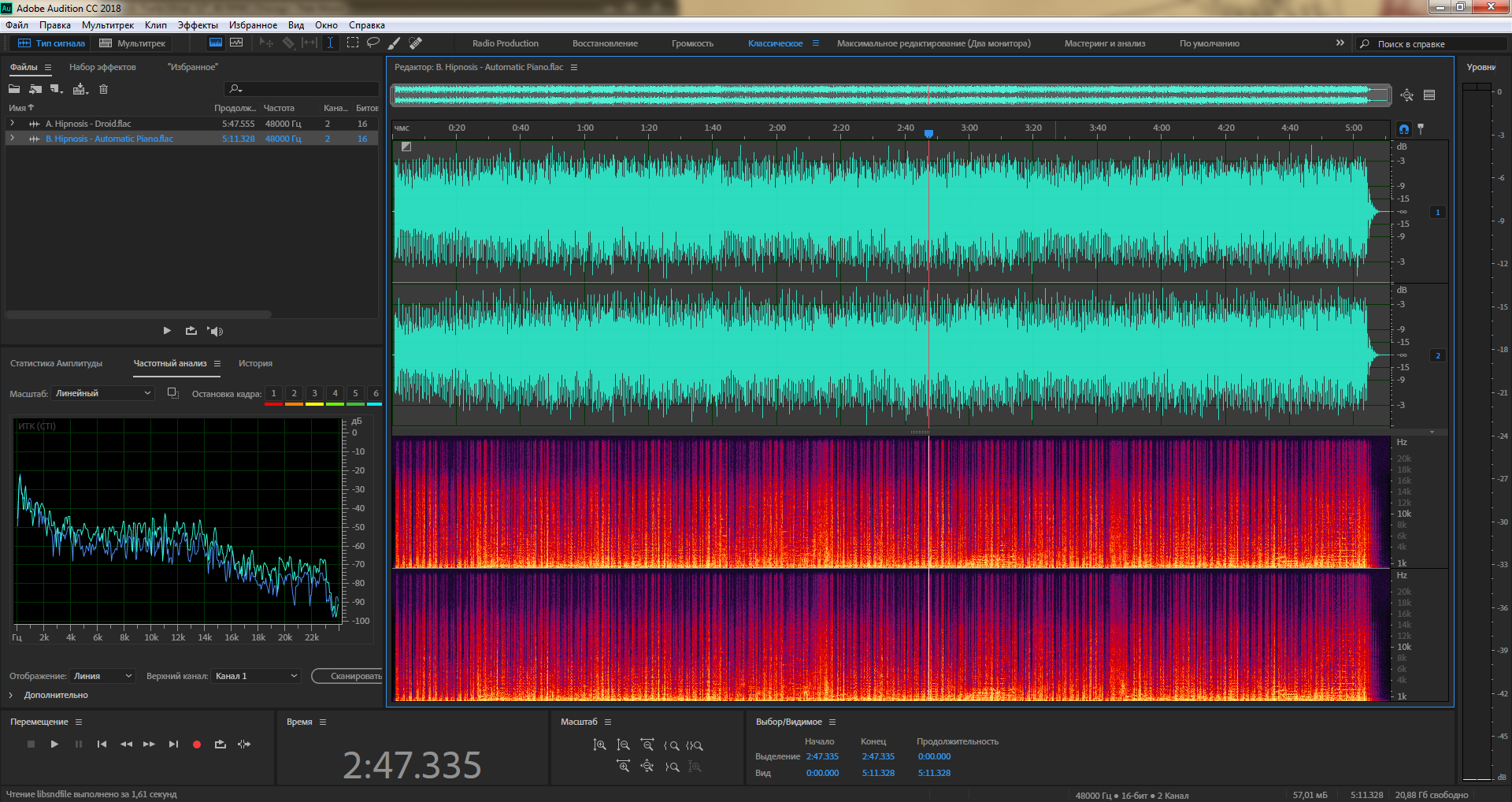
Task: Switch to Мультитрек view button
Action: [x=132, y=43]
